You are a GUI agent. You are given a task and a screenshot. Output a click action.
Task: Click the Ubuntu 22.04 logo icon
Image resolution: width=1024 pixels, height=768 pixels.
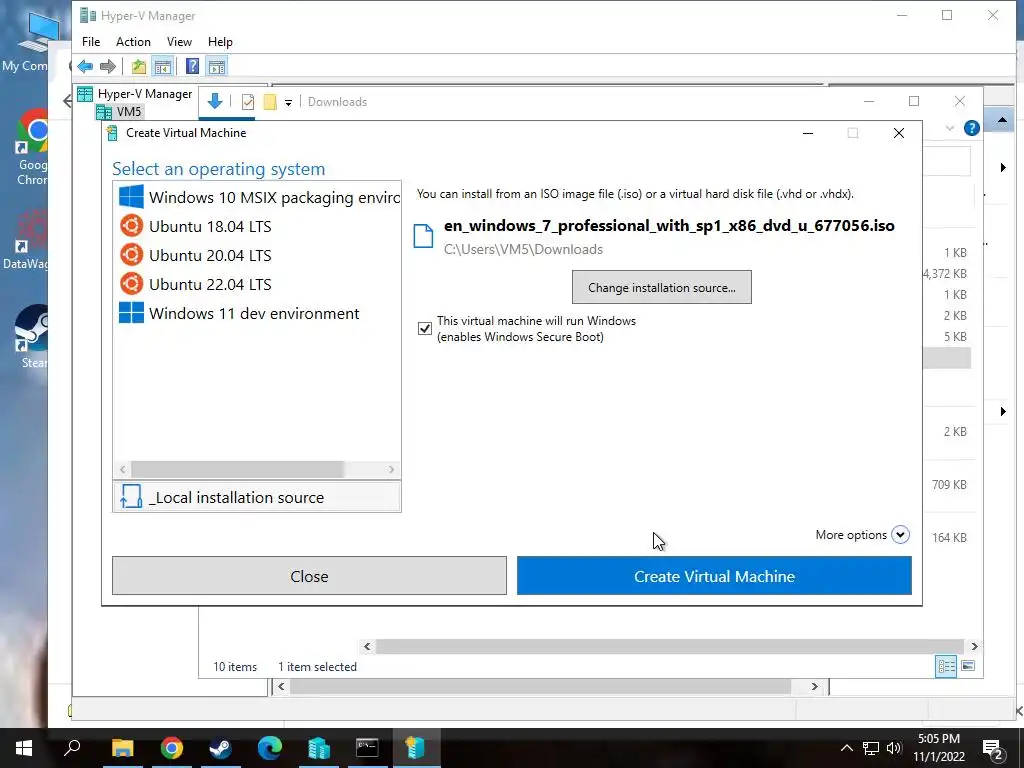point(131,283)
